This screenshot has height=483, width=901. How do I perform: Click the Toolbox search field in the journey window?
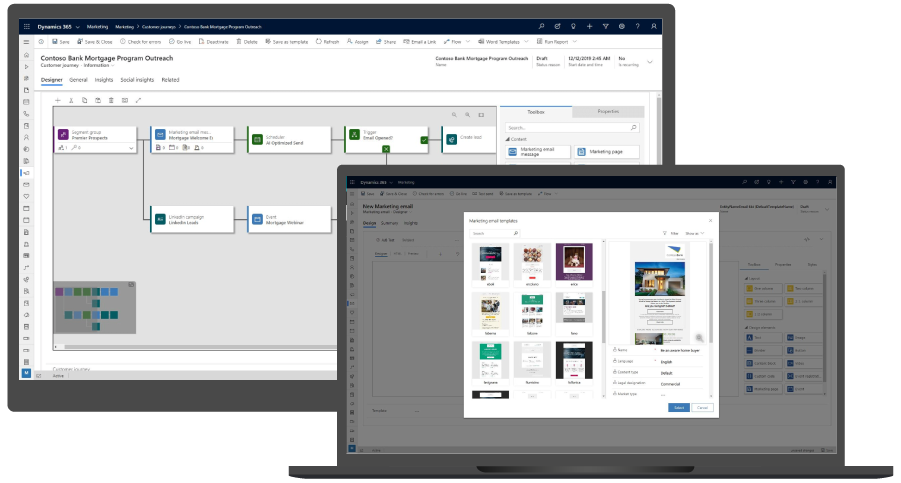(x=572, y=127)
